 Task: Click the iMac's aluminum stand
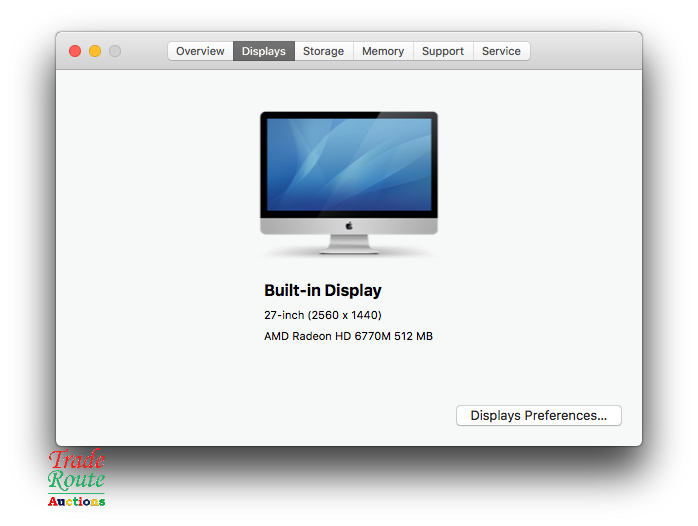[x=349, y=243]
